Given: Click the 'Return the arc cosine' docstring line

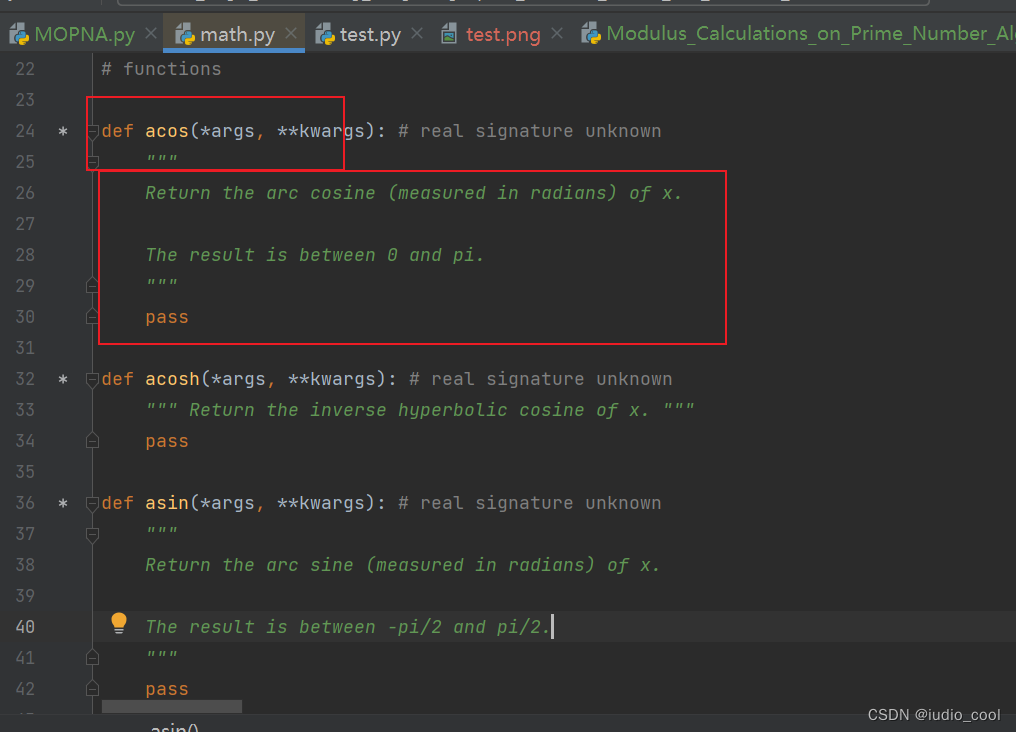Looking at the screenshot, I should [413, 193].
